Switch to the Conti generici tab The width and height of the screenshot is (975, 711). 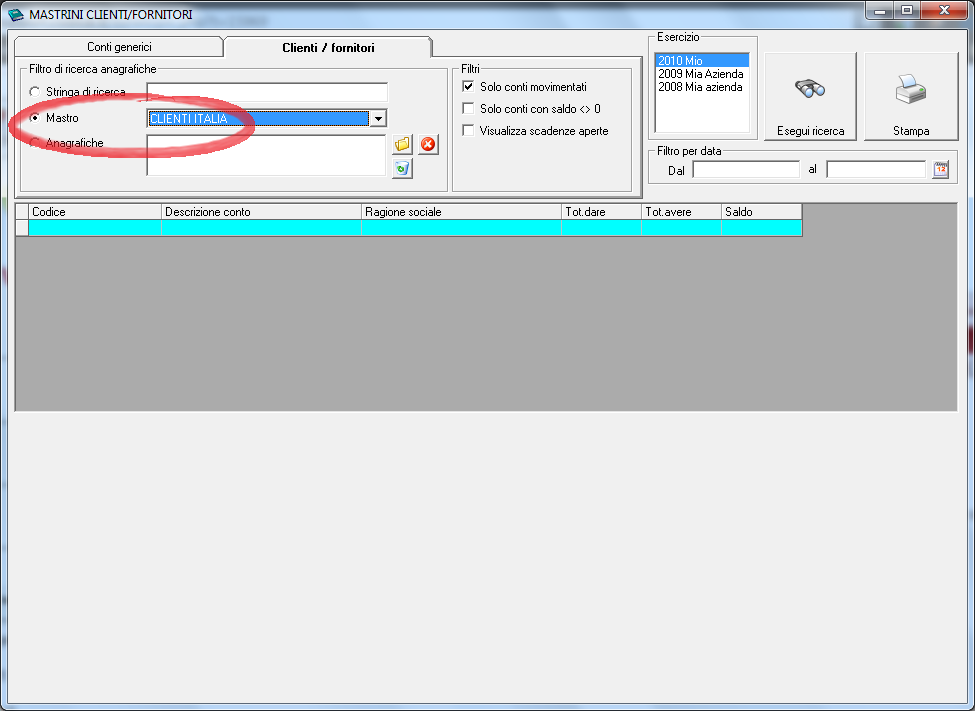119,47
